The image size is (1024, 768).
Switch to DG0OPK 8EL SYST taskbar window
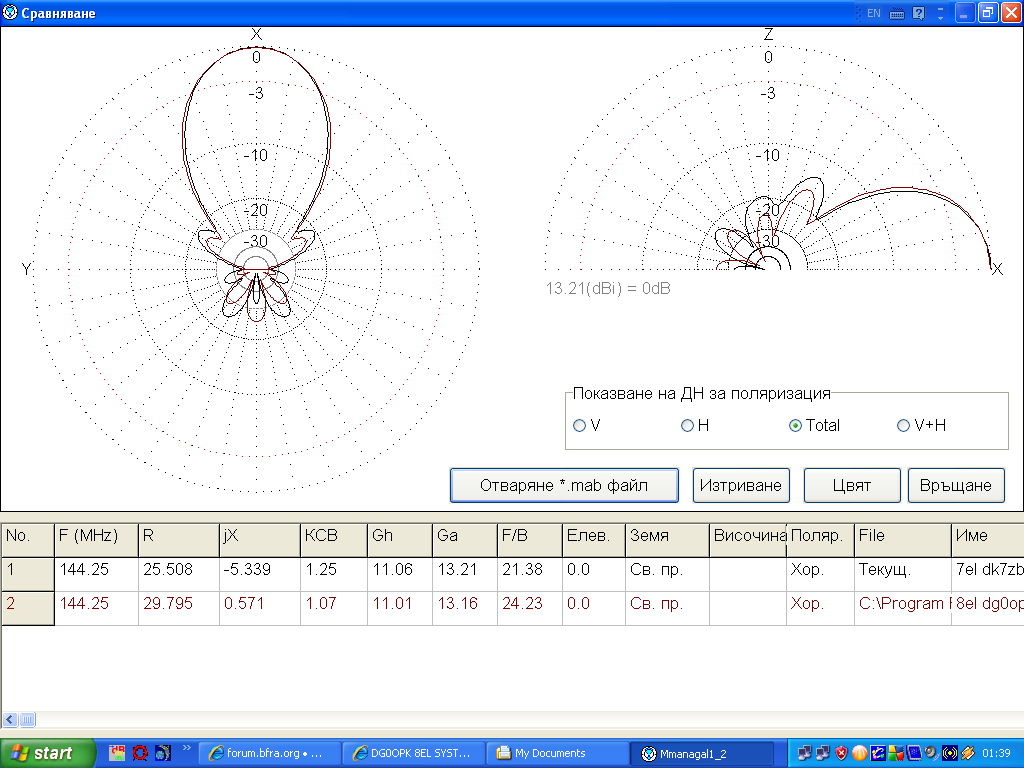tap(413, 753)
